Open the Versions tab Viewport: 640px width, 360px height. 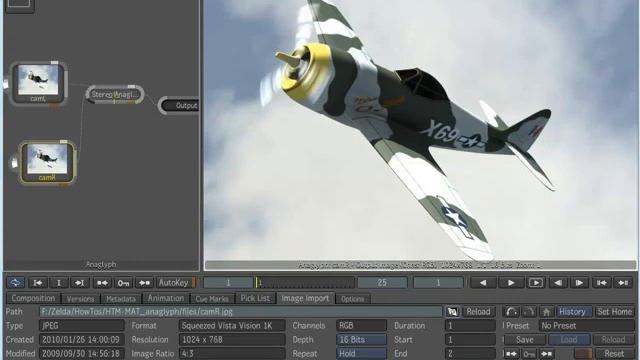(x=80, y=299)
